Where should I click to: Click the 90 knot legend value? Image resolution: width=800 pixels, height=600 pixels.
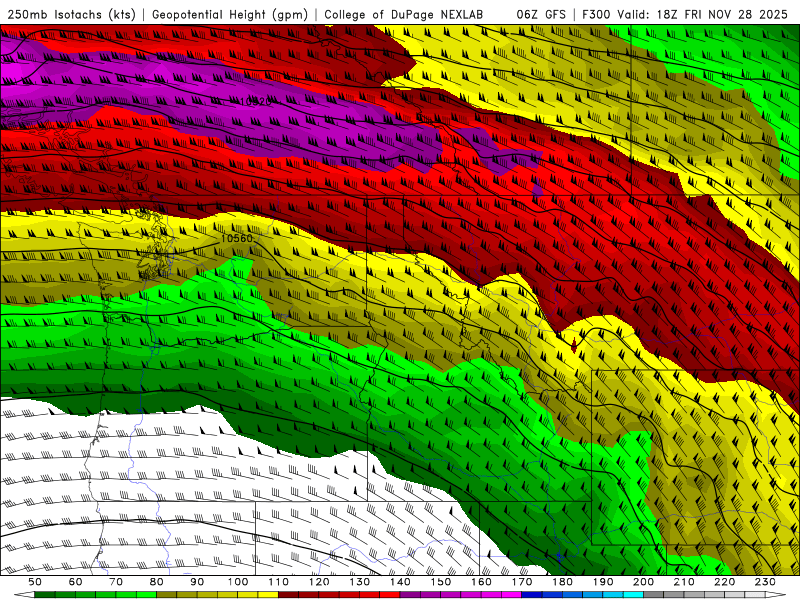pyautogui.click(x=197, y=582)
